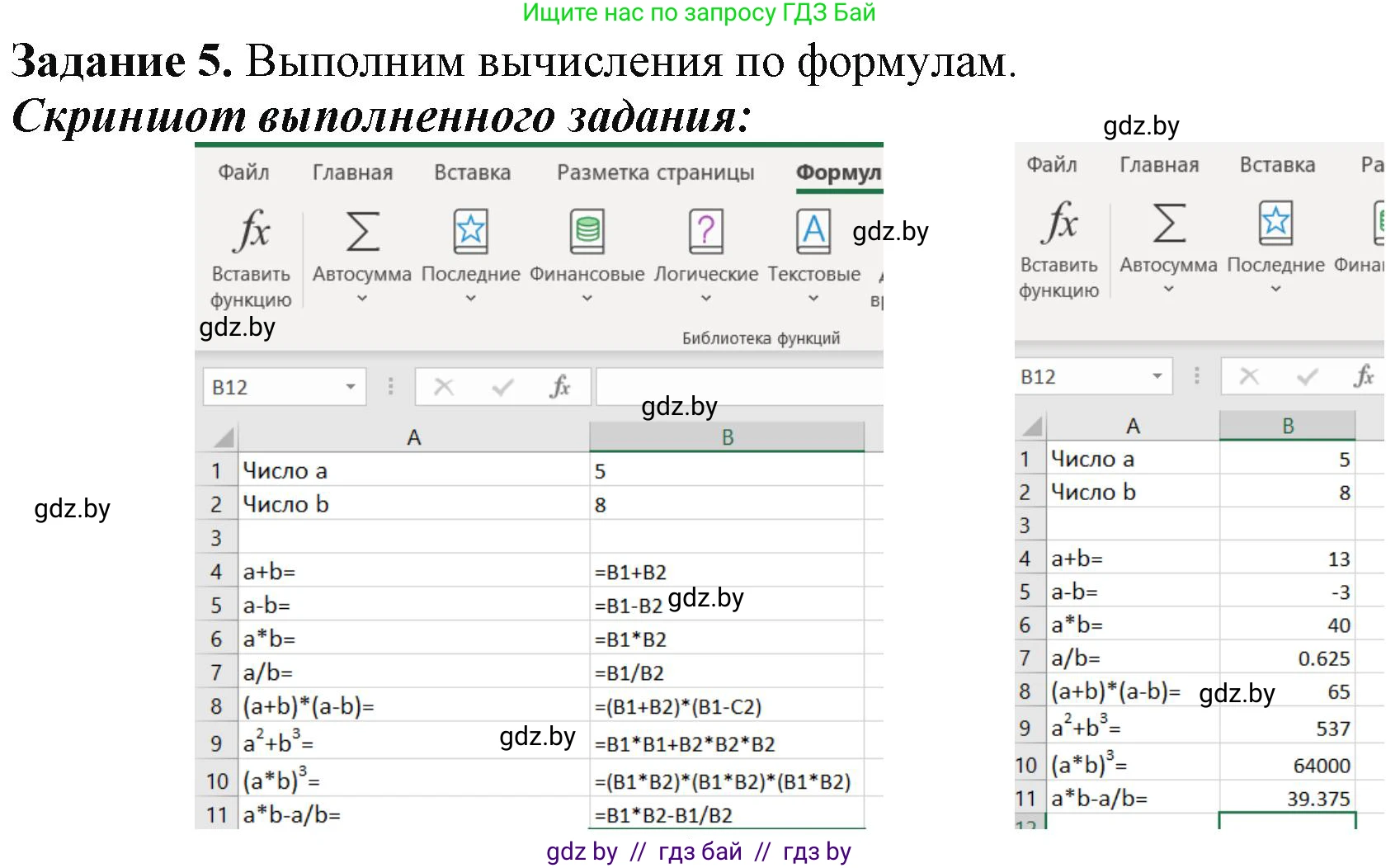The height and width of the screenshot is (868, 1400).
Task: Click the green checkmark to confirm entry
Action: (x=502, y=386)
